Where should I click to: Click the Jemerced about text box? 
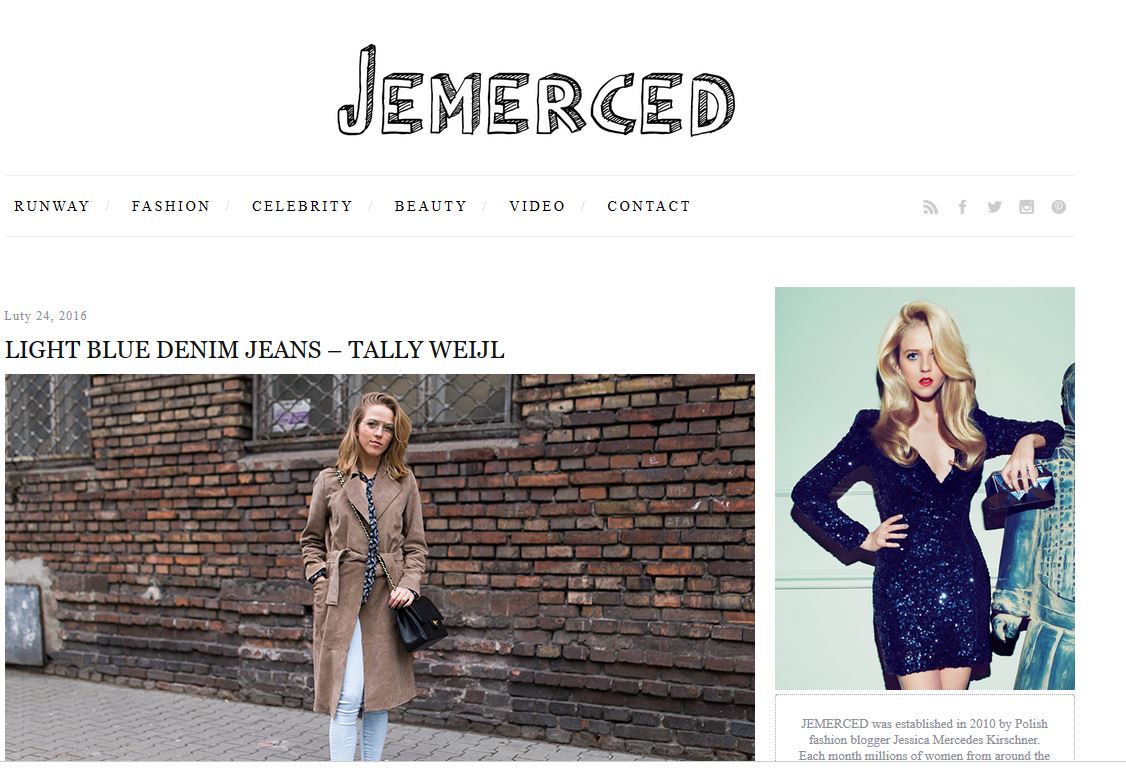point(924,728)
